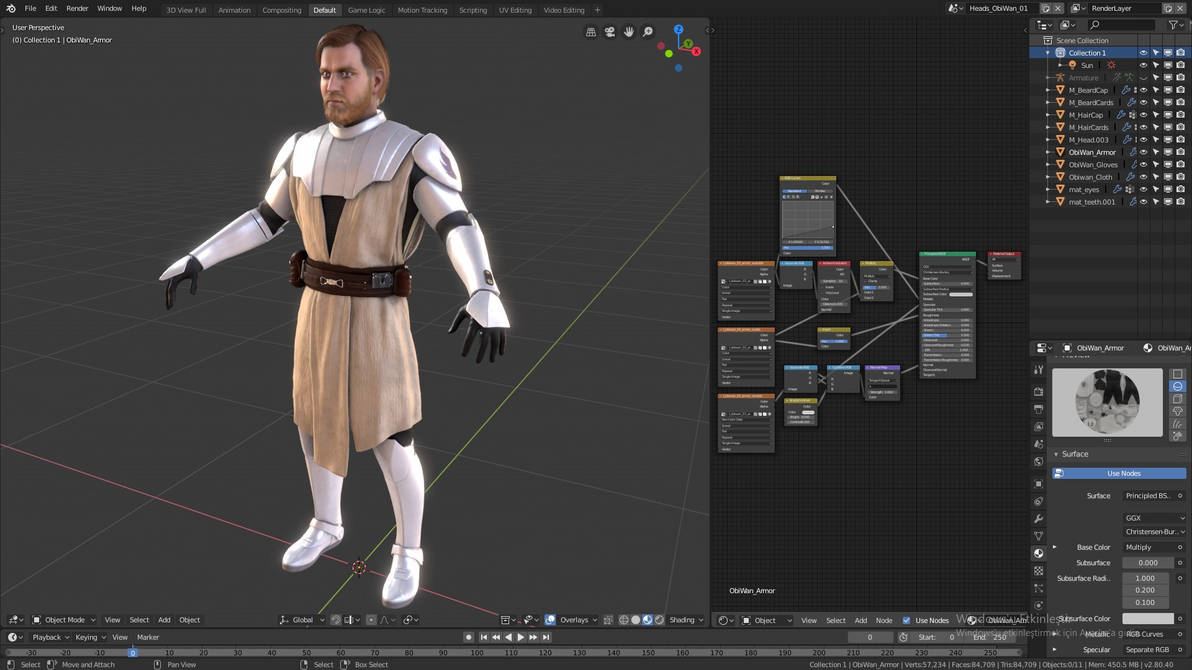Open the Output properties tab

1038,409
